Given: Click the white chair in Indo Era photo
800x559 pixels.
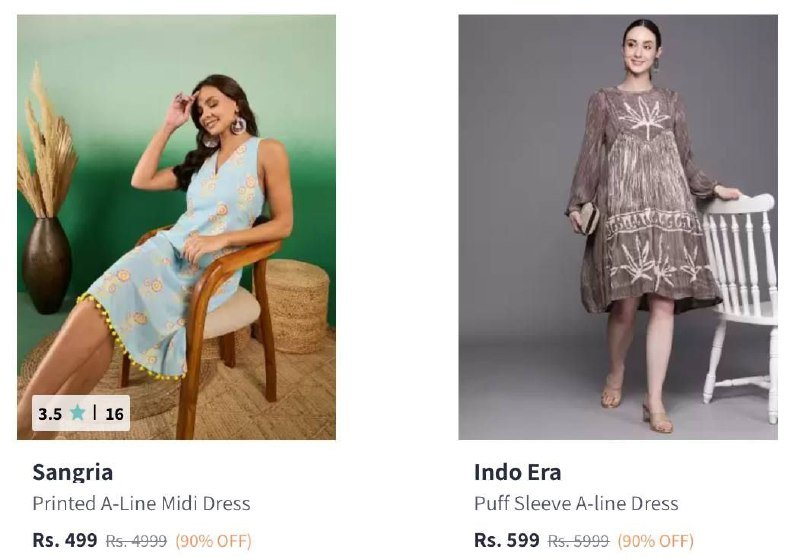Looking at the screenshot, I should (x=741, y=306).
